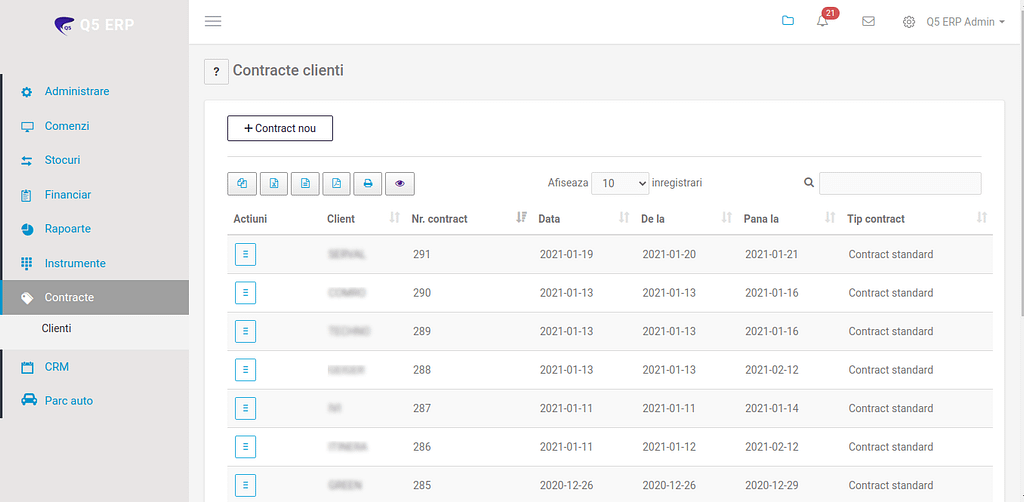Click contract number 291 cell

click(x=422, y=255)
